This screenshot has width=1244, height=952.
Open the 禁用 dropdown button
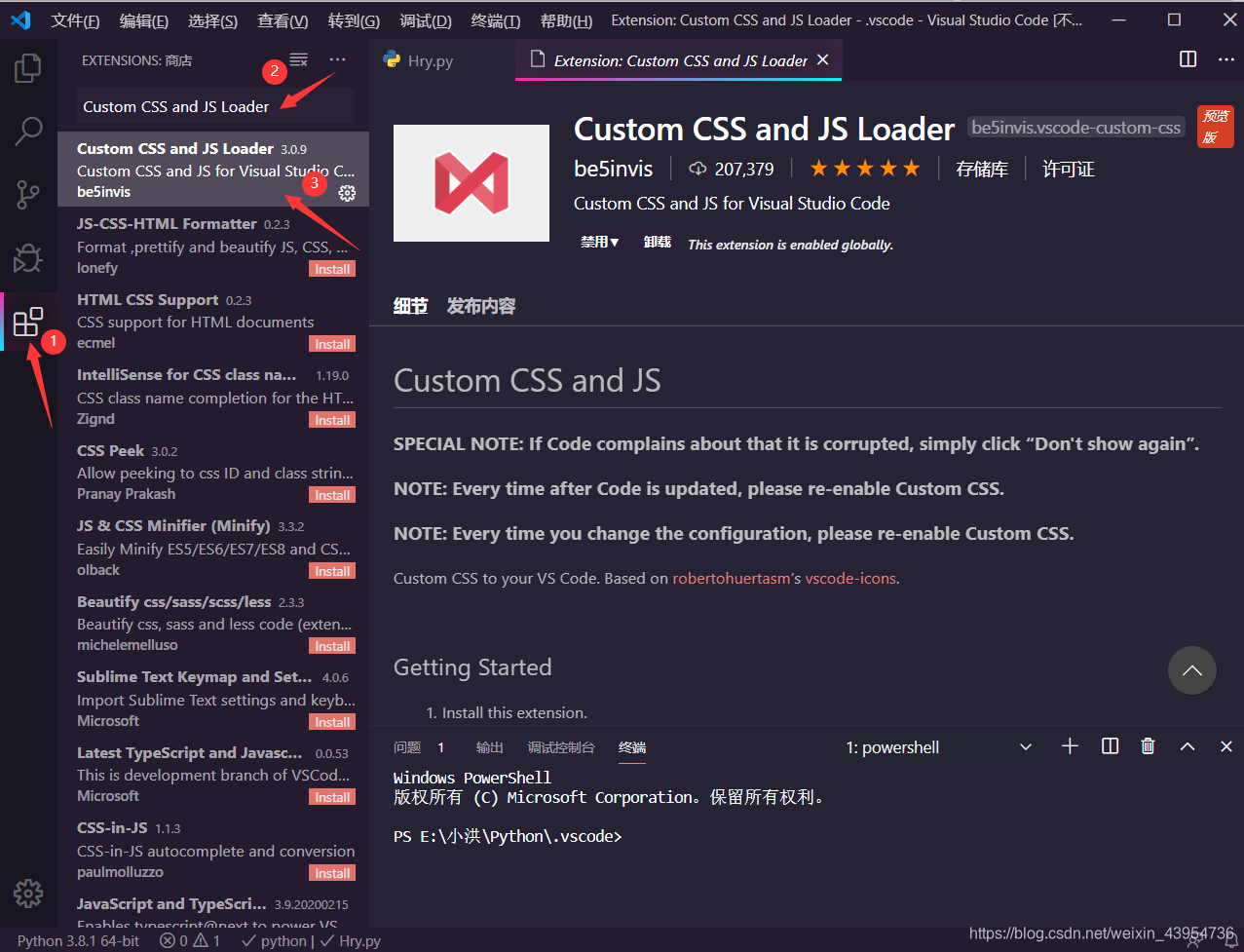[599, 243]
